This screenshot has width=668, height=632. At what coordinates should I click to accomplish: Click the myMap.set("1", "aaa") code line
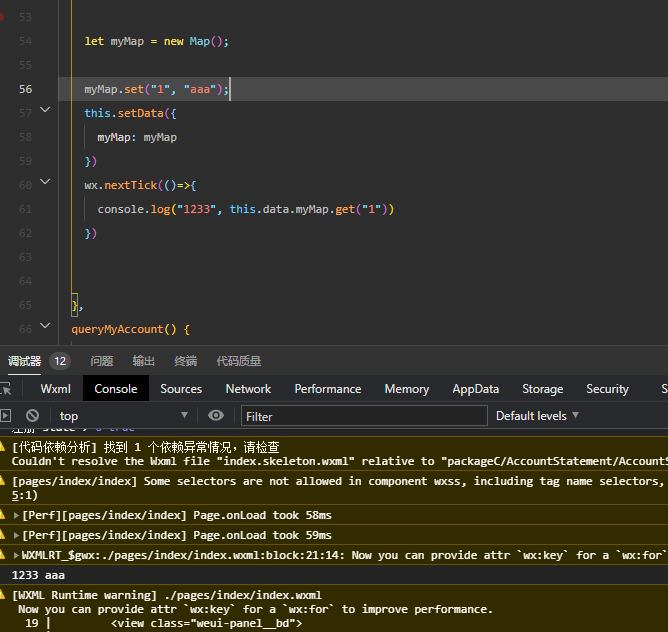click(156, 89)
